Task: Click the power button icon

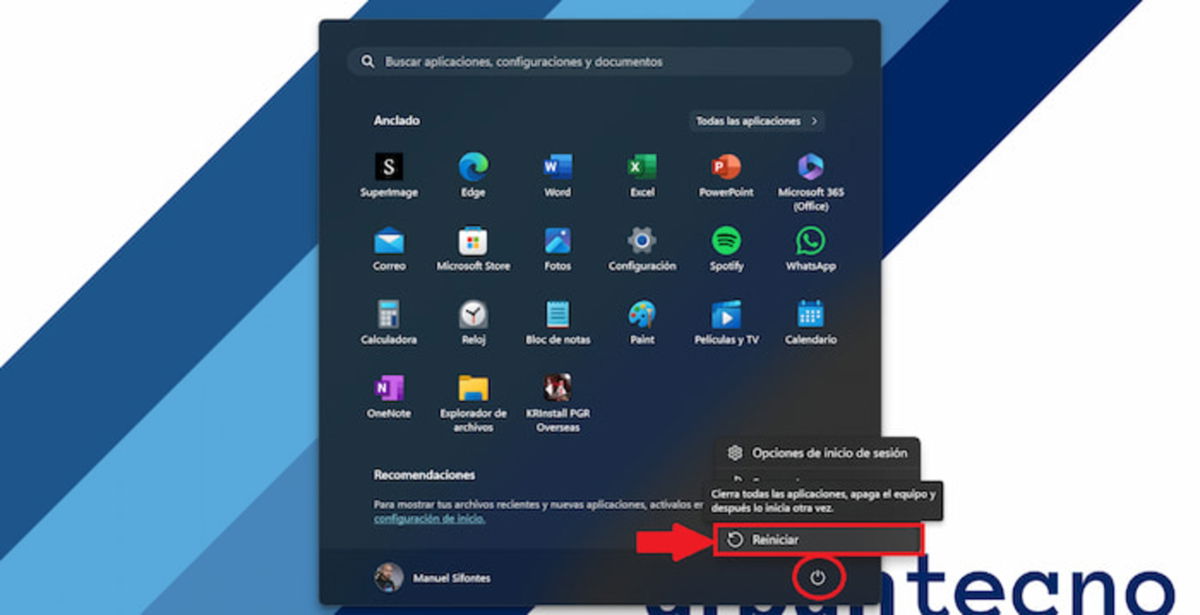Action: click(x=818, y=578)
